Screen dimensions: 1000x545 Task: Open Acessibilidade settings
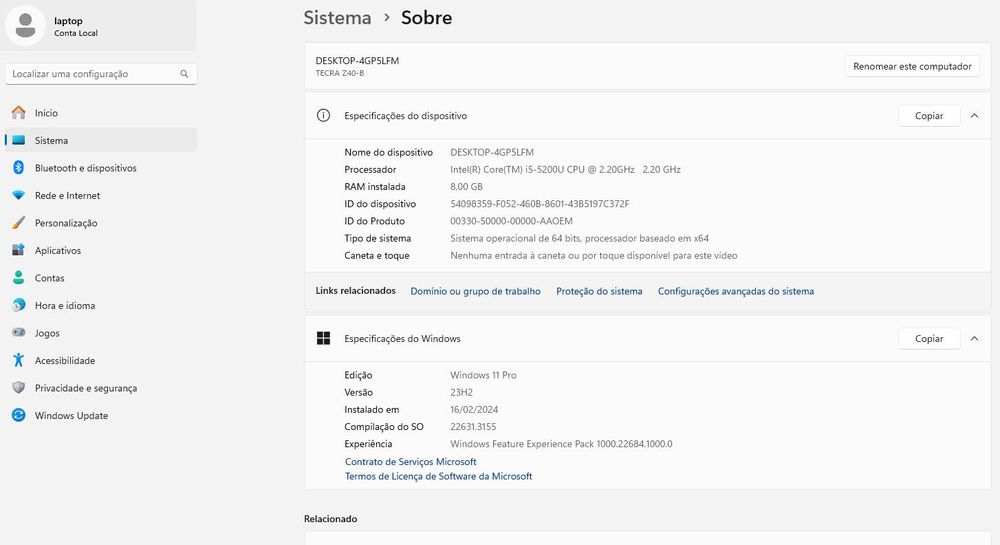(x=101, y=360)
